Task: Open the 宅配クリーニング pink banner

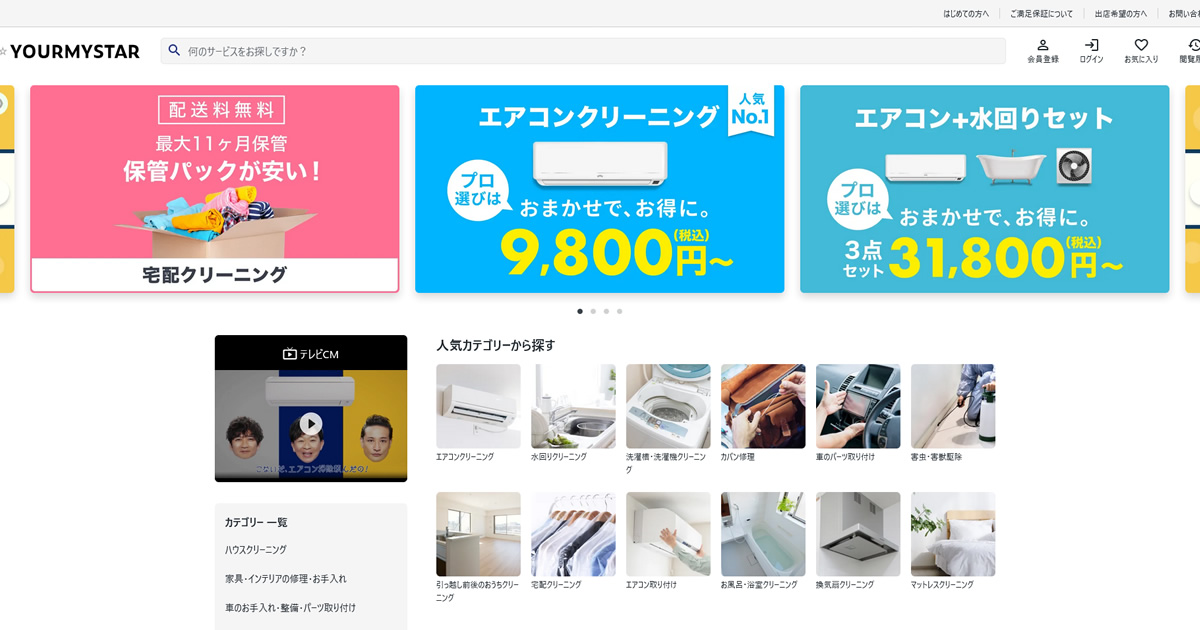Action: click(x=215, y=189)
